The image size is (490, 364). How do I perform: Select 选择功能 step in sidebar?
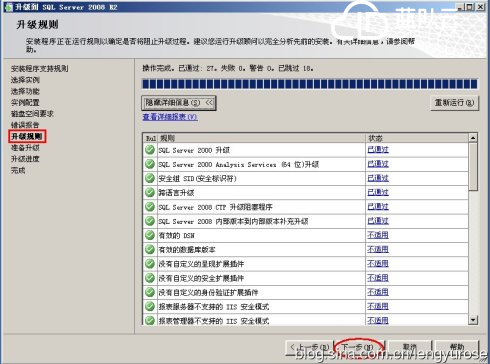click(x=25, y=91)
